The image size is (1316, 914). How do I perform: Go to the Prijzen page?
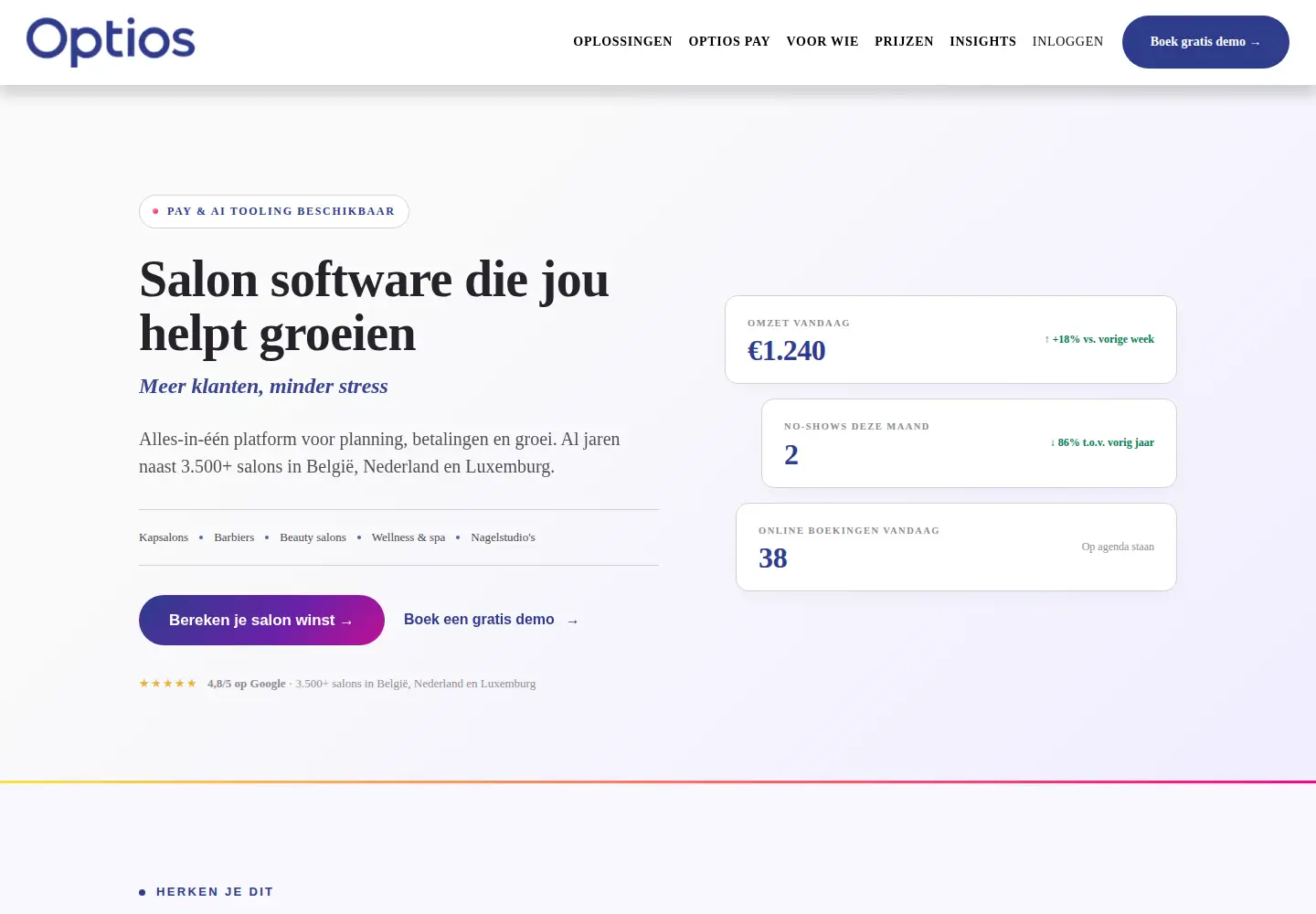pyautogui.click(x=904, y=41)
